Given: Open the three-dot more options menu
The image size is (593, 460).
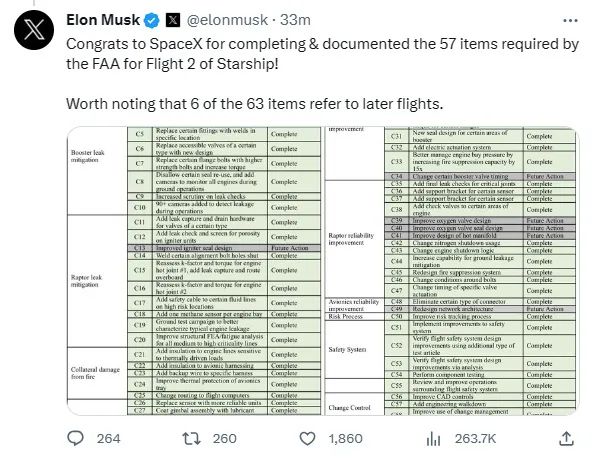Looking at the screenshot, I should coord(570,20).
